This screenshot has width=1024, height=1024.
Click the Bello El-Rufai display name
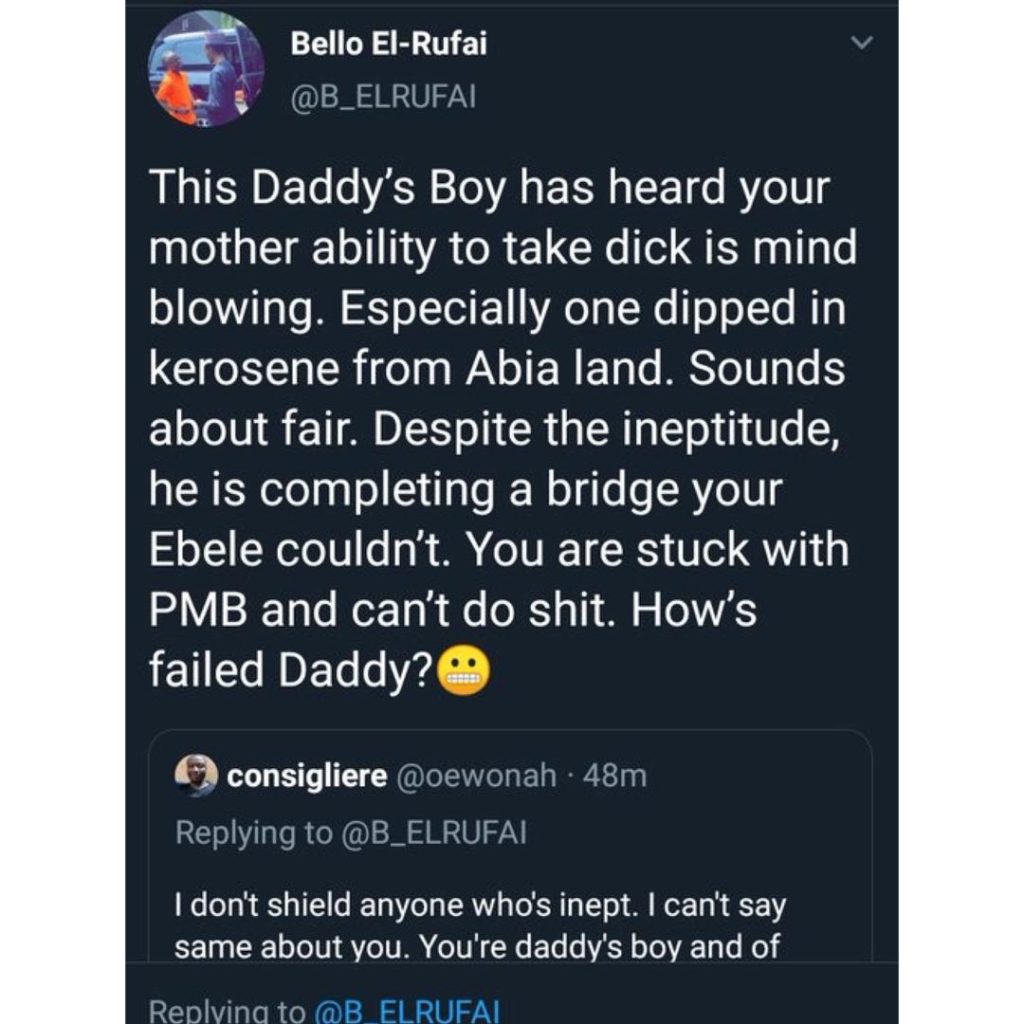(389, 45)
